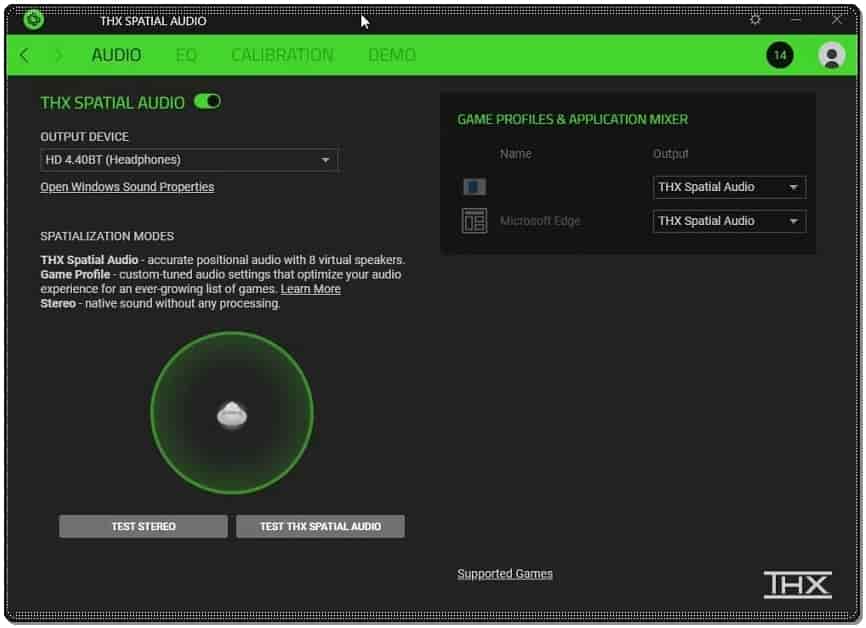Click the Output column header
Screen dimensions: 866x628
point(670,154)
